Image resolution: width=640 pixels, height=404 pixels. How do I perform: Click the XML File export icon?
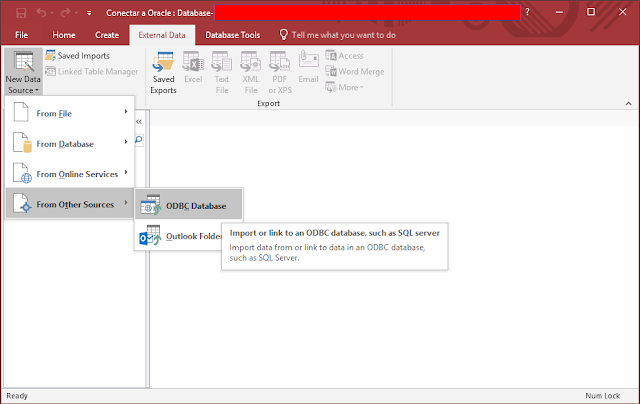click(x=251, y=73)
